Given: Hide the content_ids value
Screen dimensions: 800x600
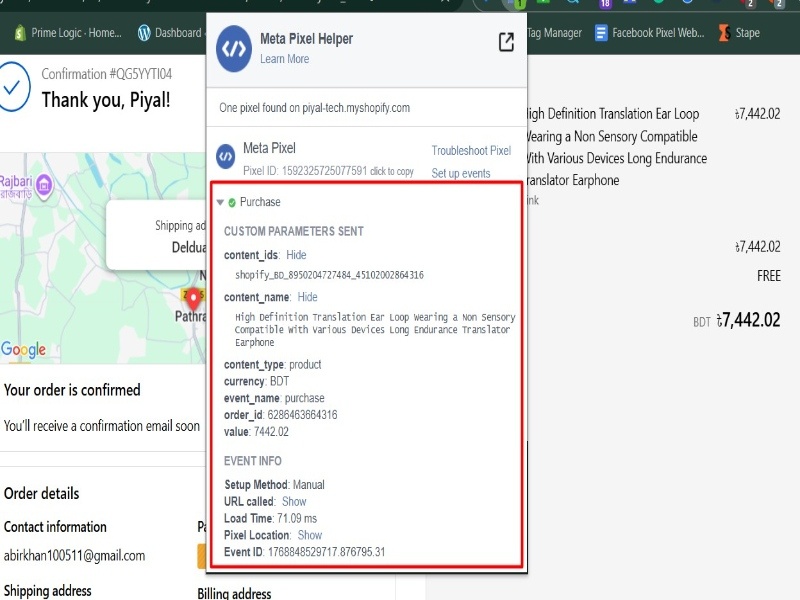Looking at the screenshot, I should point(296,255).
